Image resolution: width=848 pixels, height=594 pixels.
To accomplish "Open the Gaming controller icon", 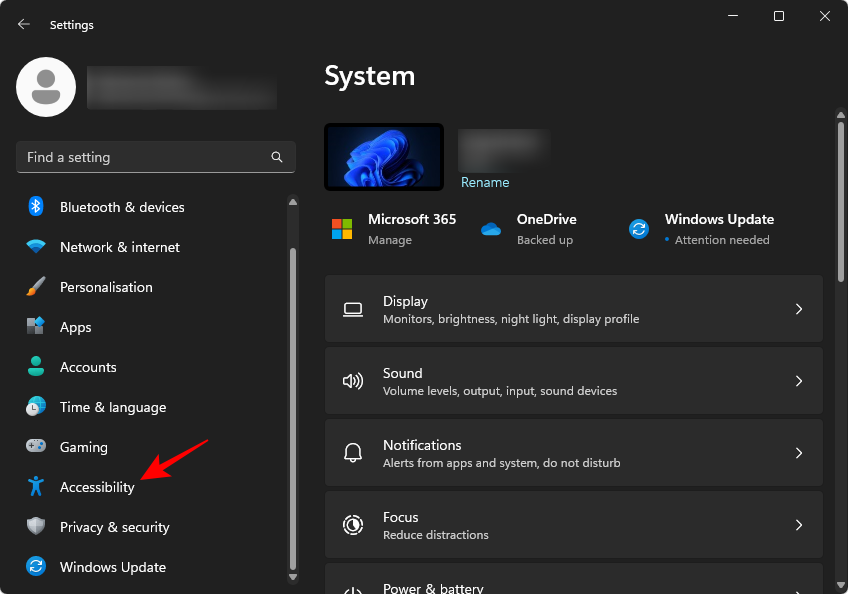I will coord(35,447).
